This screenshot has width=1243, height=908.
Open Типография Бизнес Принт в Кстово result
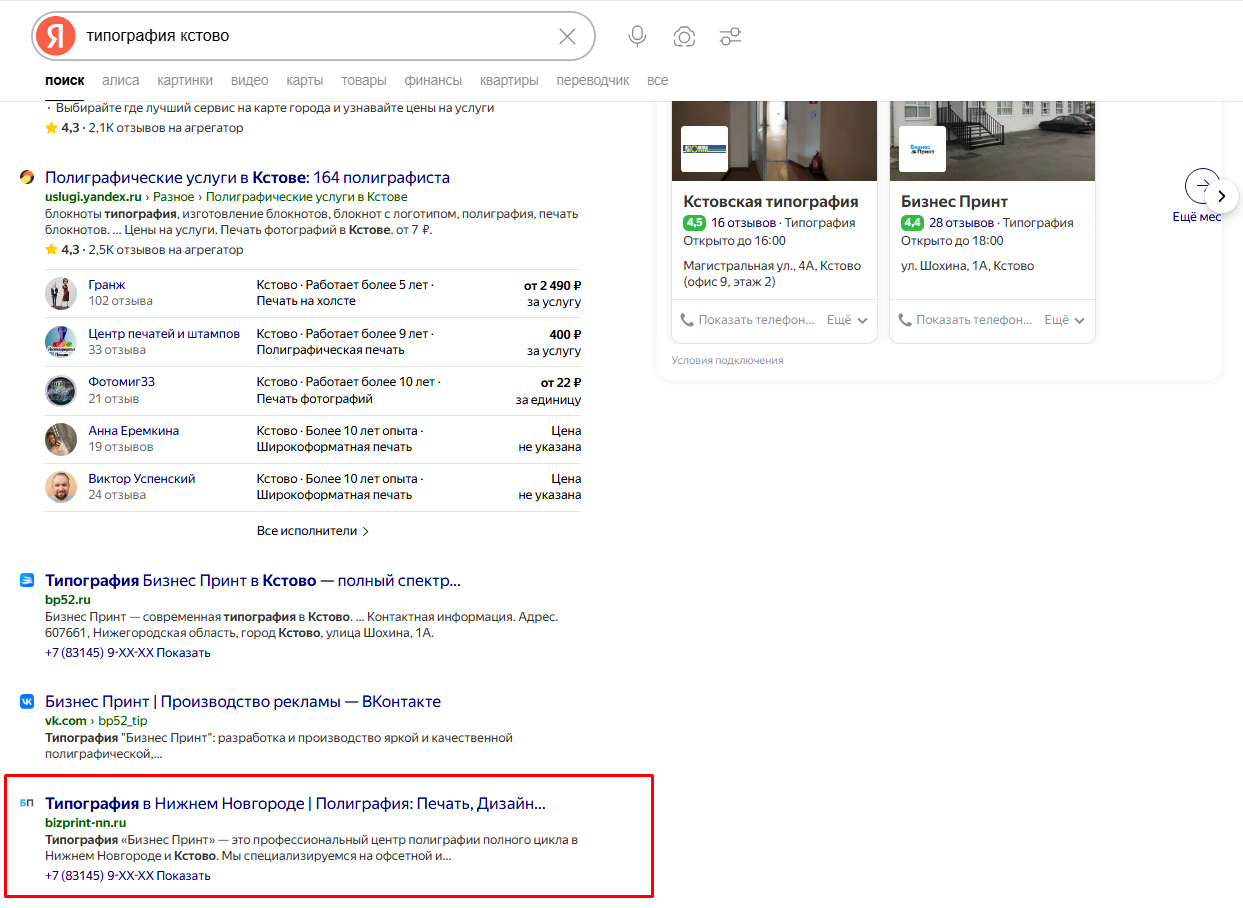coord(253,581)
